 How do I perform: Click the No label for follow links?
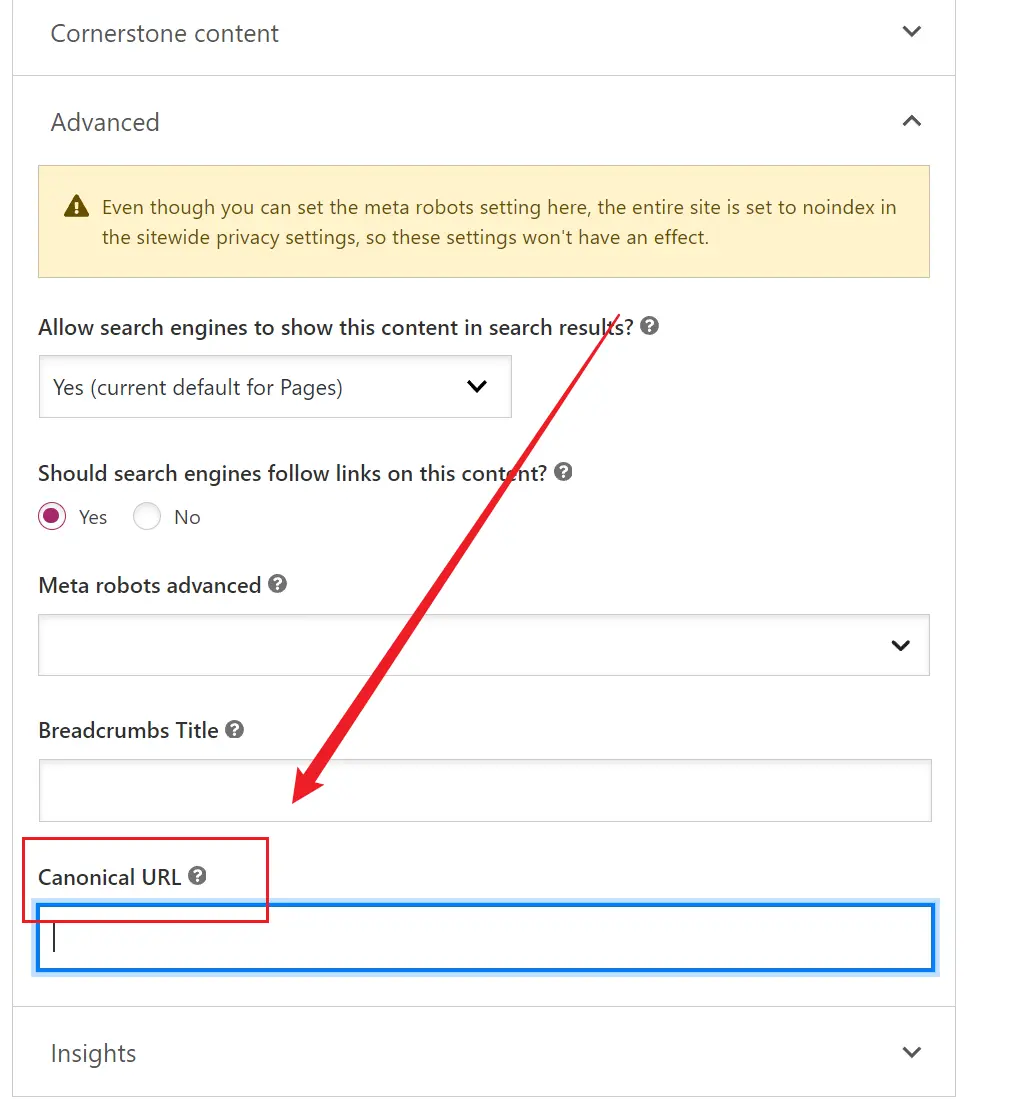187,517
